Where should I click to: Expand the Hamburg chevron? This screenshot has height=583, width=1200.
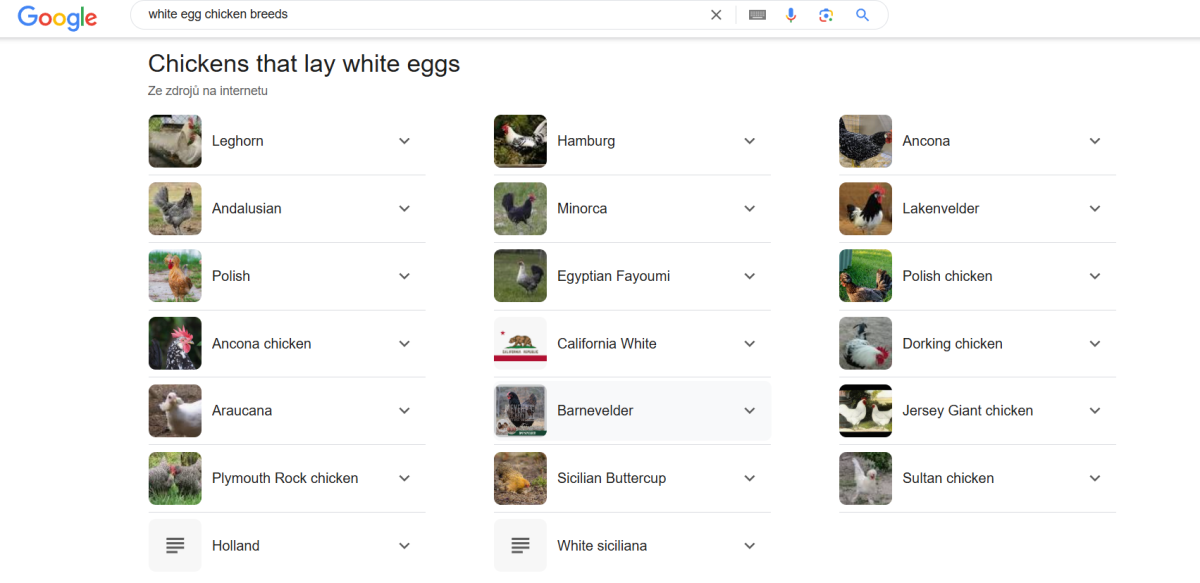click(x=750, y=141)
